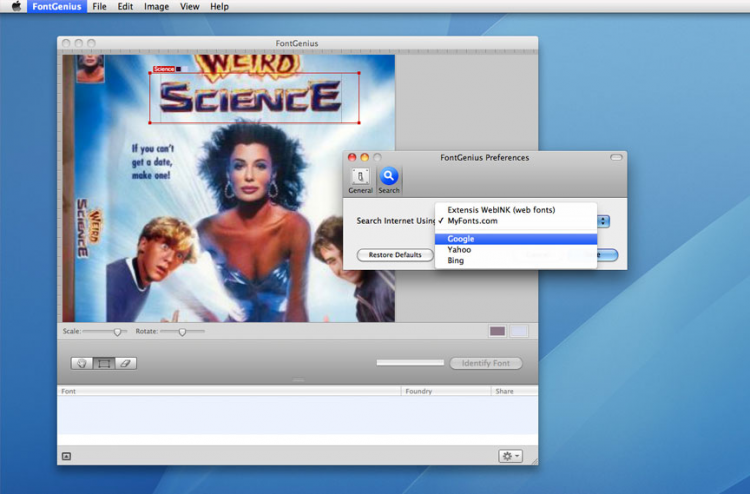
Task: Click the Share column header
Action: [514, 391]
